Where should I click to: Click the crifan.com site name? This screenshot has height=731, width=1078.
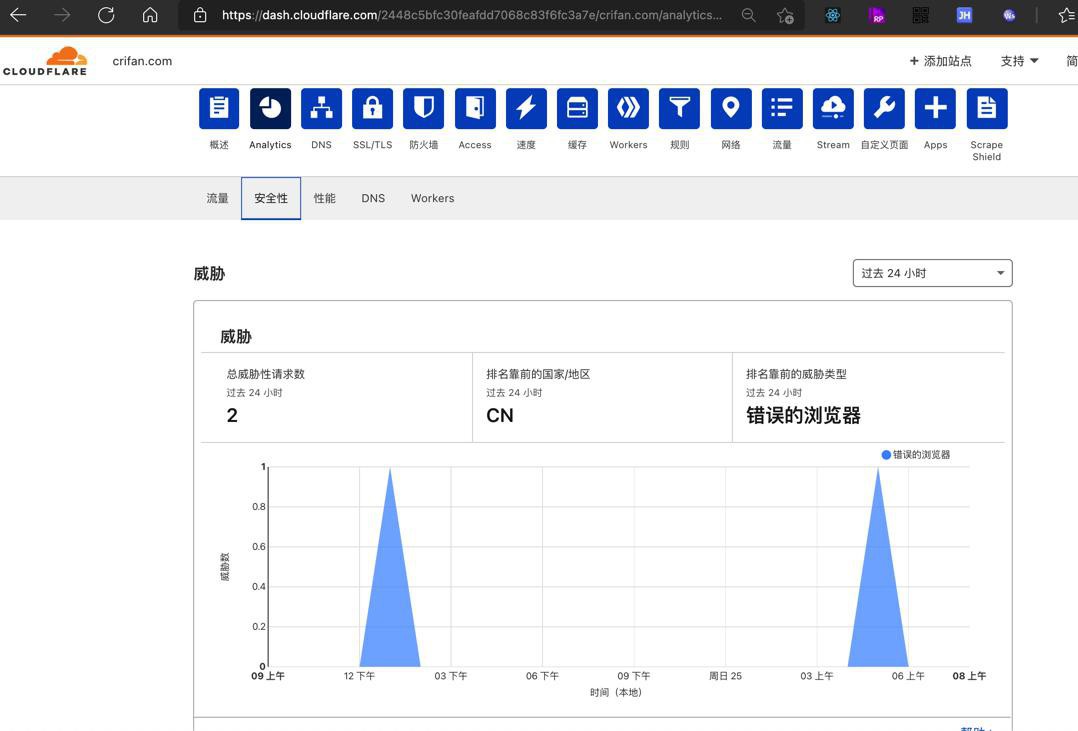[142, 61]
